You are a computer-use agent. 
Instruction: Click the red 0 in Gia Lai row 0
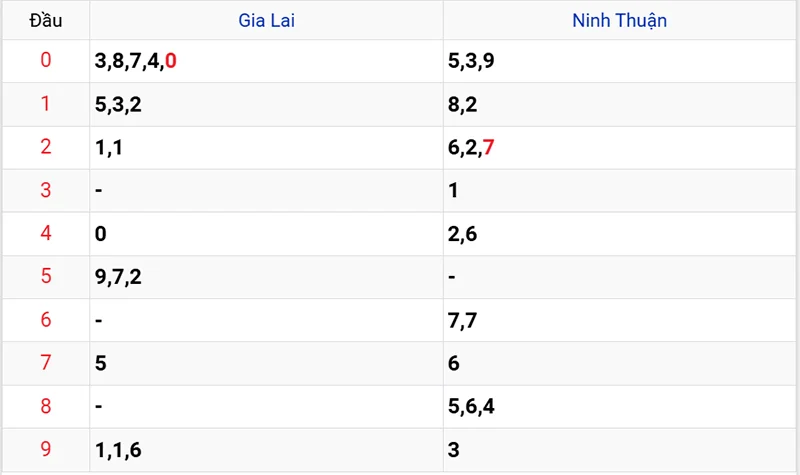pos(171,62)
